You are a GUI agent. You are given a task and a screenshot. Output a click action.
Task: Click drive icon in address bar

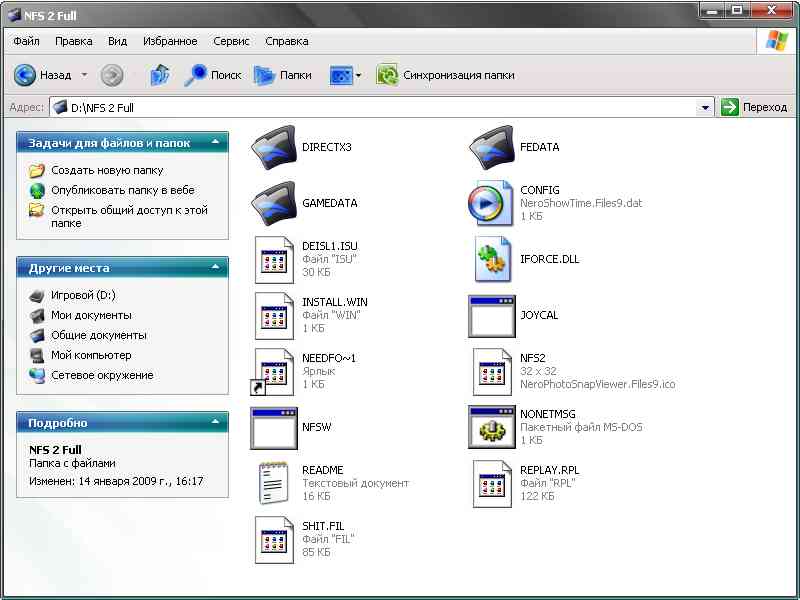click(x=60, y=108)
